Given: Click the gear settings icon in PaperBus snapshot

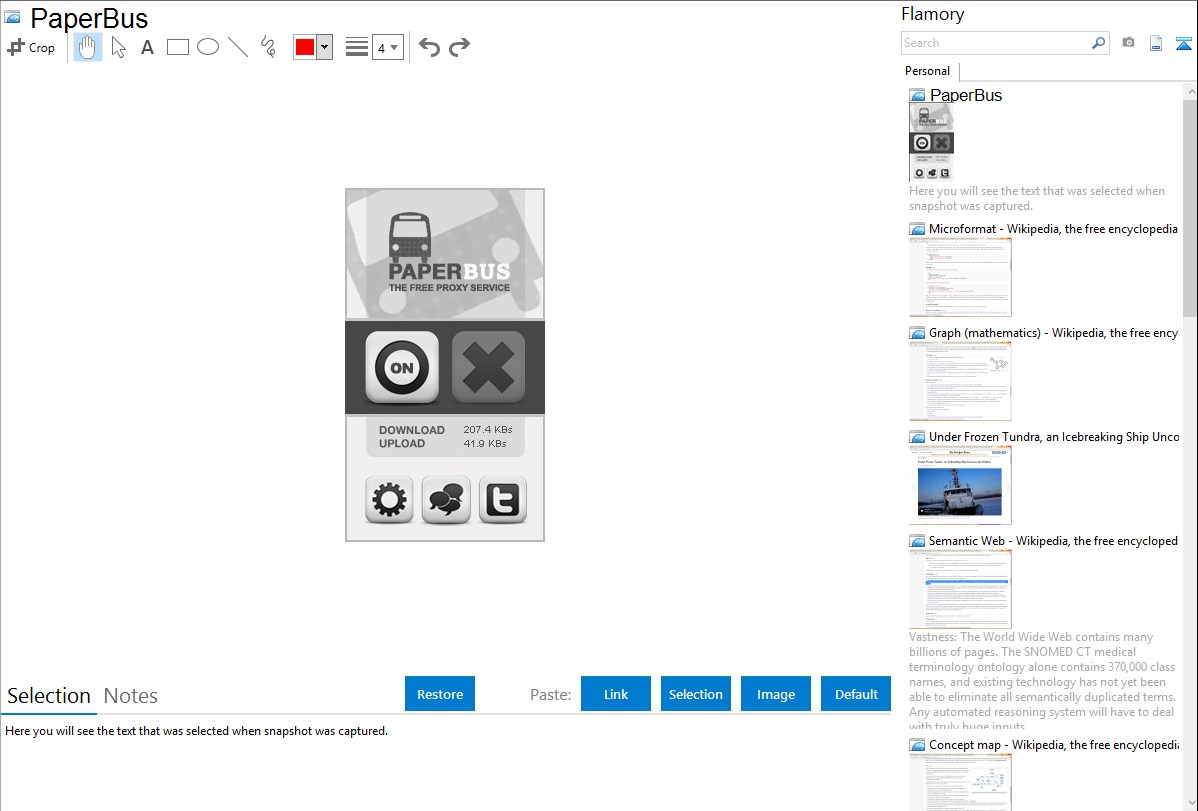Looking at the screenshot, I should coord(390,500).
